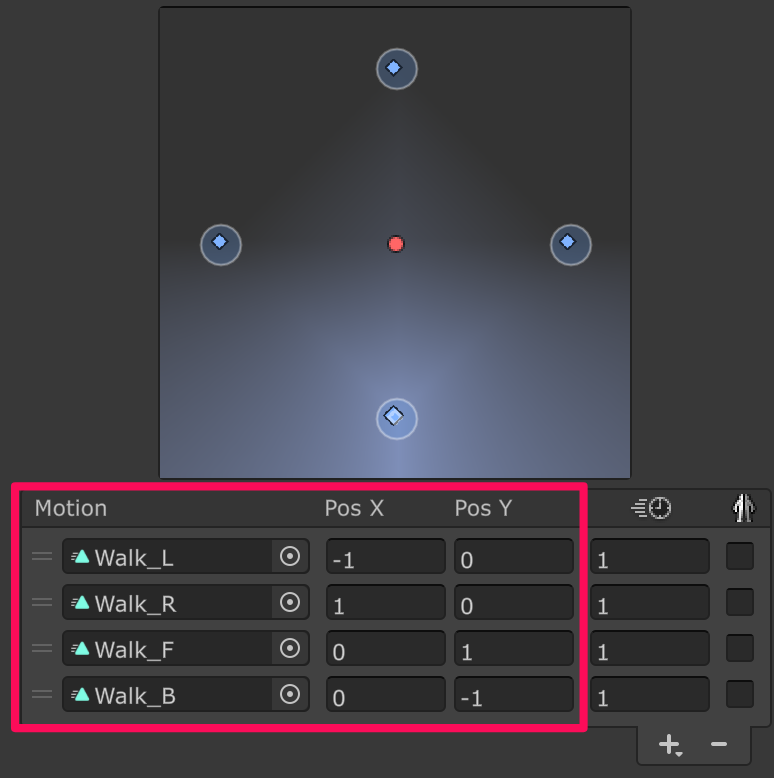Select the left motion point in blend graph
Image resolution: width=774 pixels, height=778 pixels.
tap(221, 243)
